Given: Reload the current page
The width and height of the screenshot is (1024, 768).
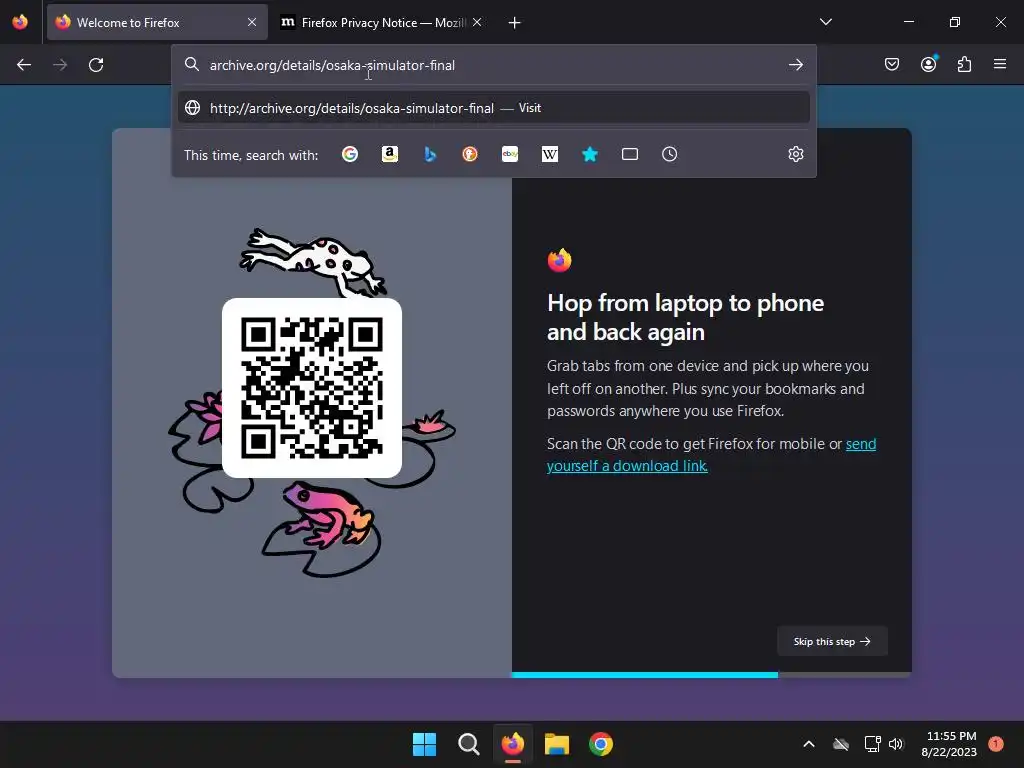Looking at the screenshot, I should coord(96,65).
